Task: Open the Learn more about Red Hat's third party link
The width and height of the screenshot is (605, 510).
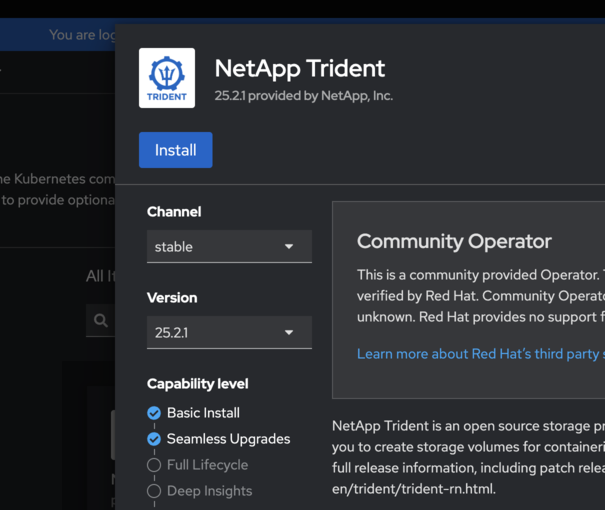Action: tap(480, 354)
